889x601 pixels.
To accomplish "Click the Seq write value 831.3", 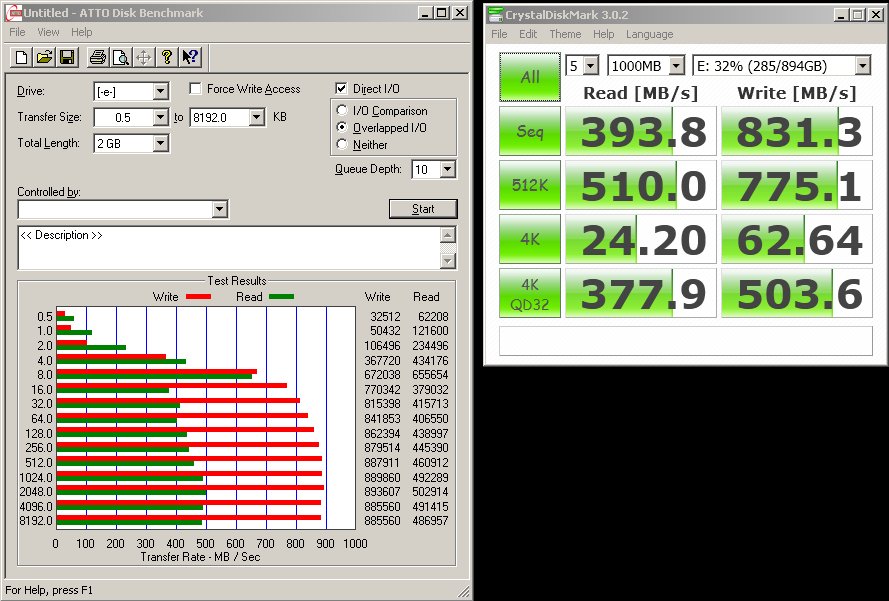I will (797, 132).
